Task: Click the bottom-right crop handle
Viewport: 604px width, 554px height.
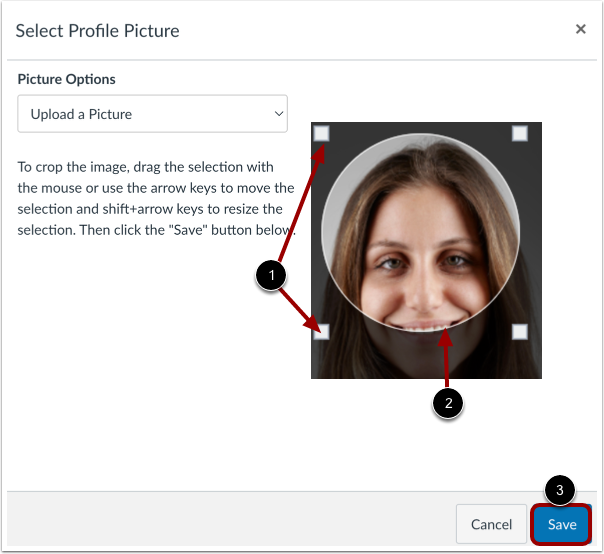Action: coord(520,332)
